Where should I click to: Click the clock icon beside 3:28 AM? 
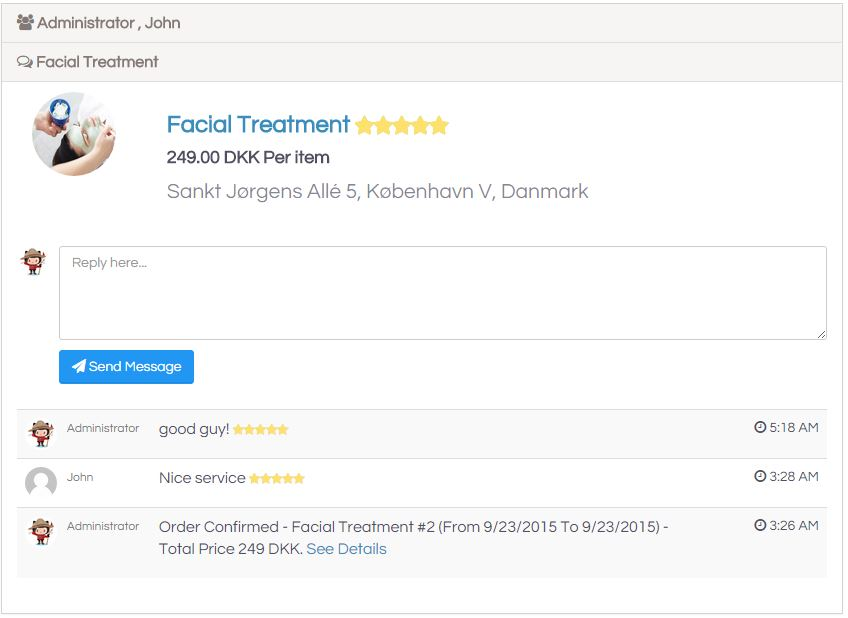760,476
